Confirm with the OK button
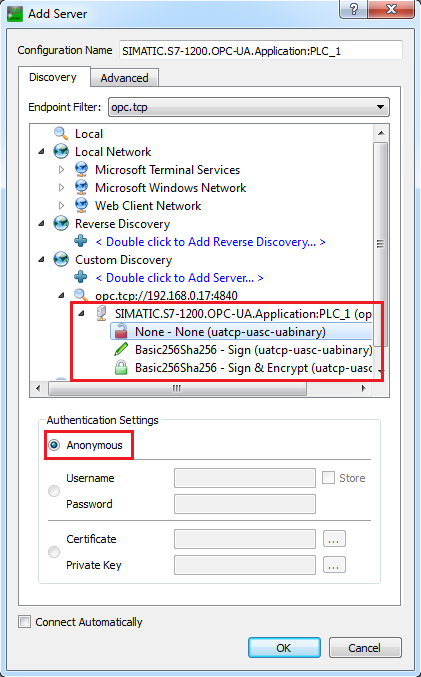 (x=284, y=648)
